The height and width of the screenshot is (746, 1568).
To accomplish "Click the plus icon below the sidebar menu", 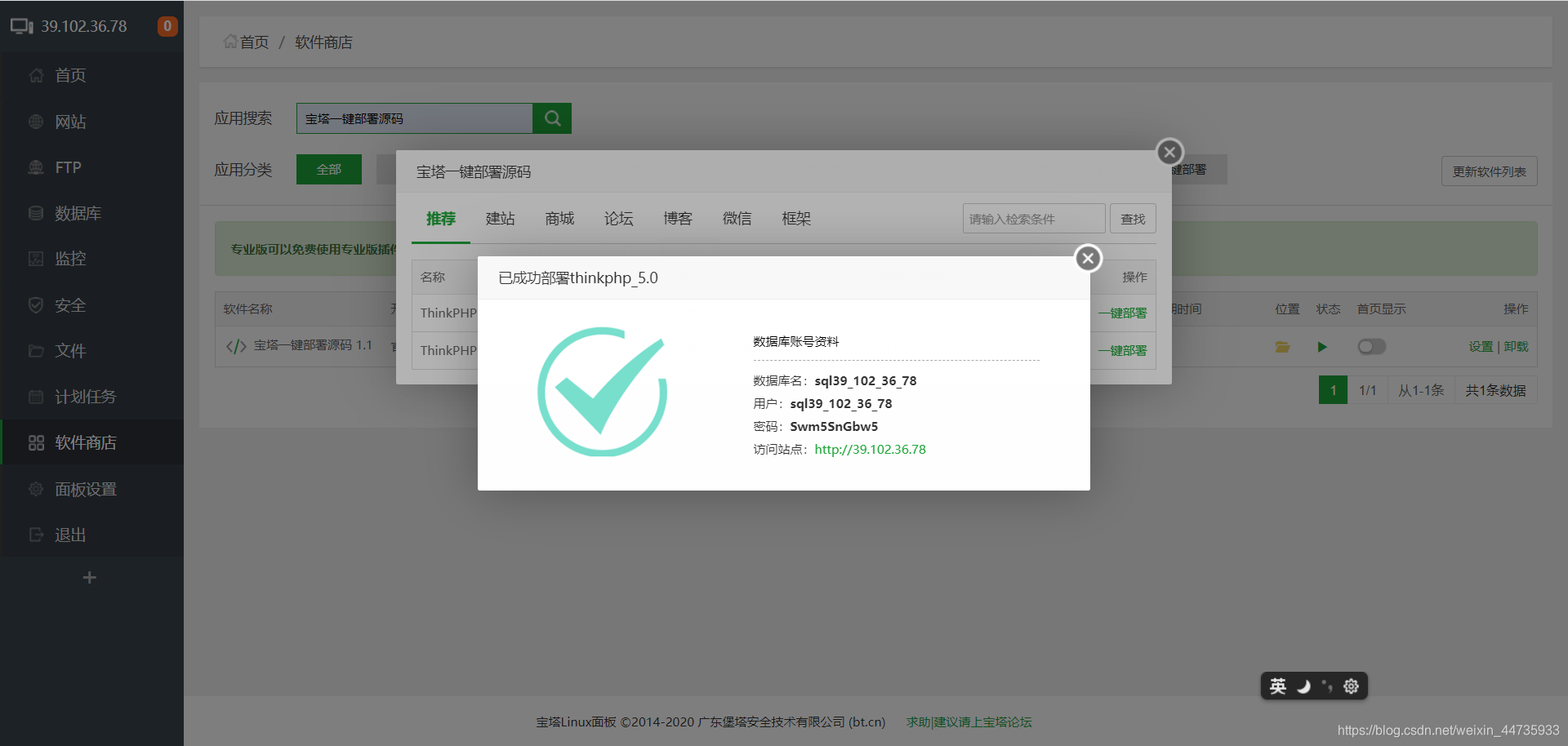I will 90,578.
